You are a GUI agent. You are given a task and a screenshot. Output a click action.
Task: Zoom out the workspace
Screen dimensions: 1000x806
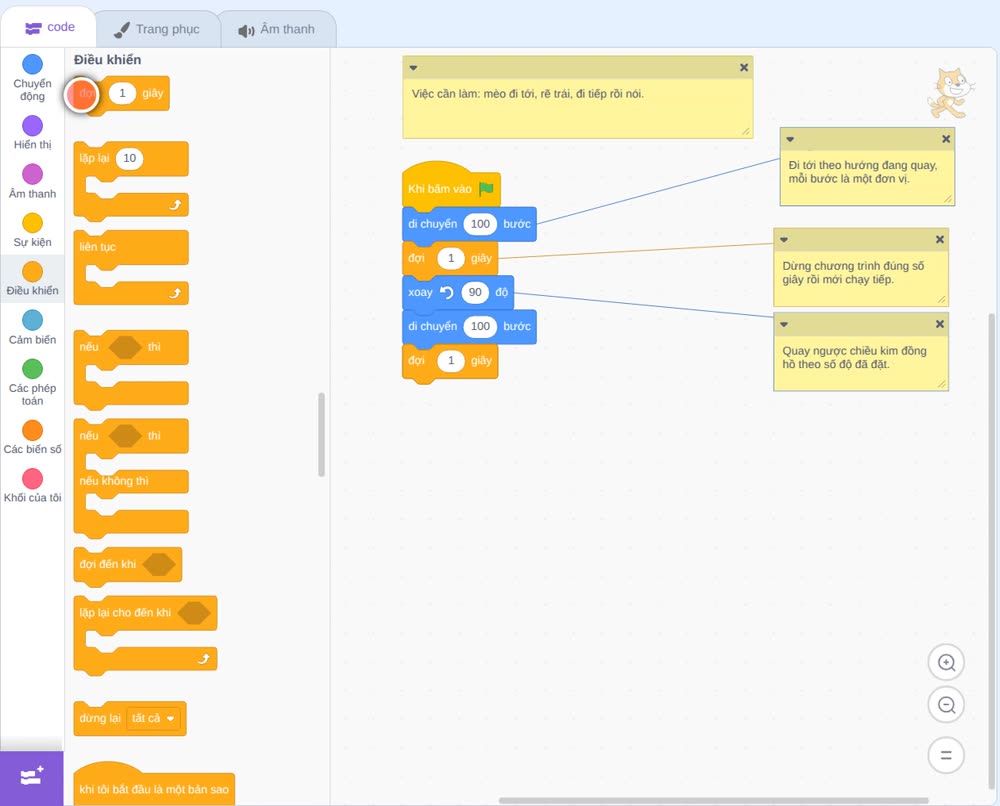[946, 705]
